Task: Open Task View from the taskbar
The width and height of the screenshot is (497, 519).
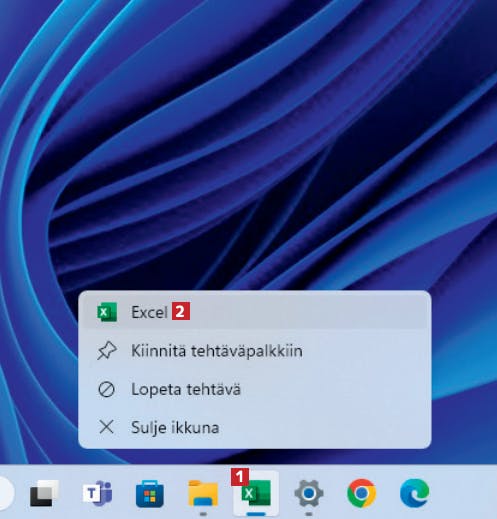Action: [44, 493]
